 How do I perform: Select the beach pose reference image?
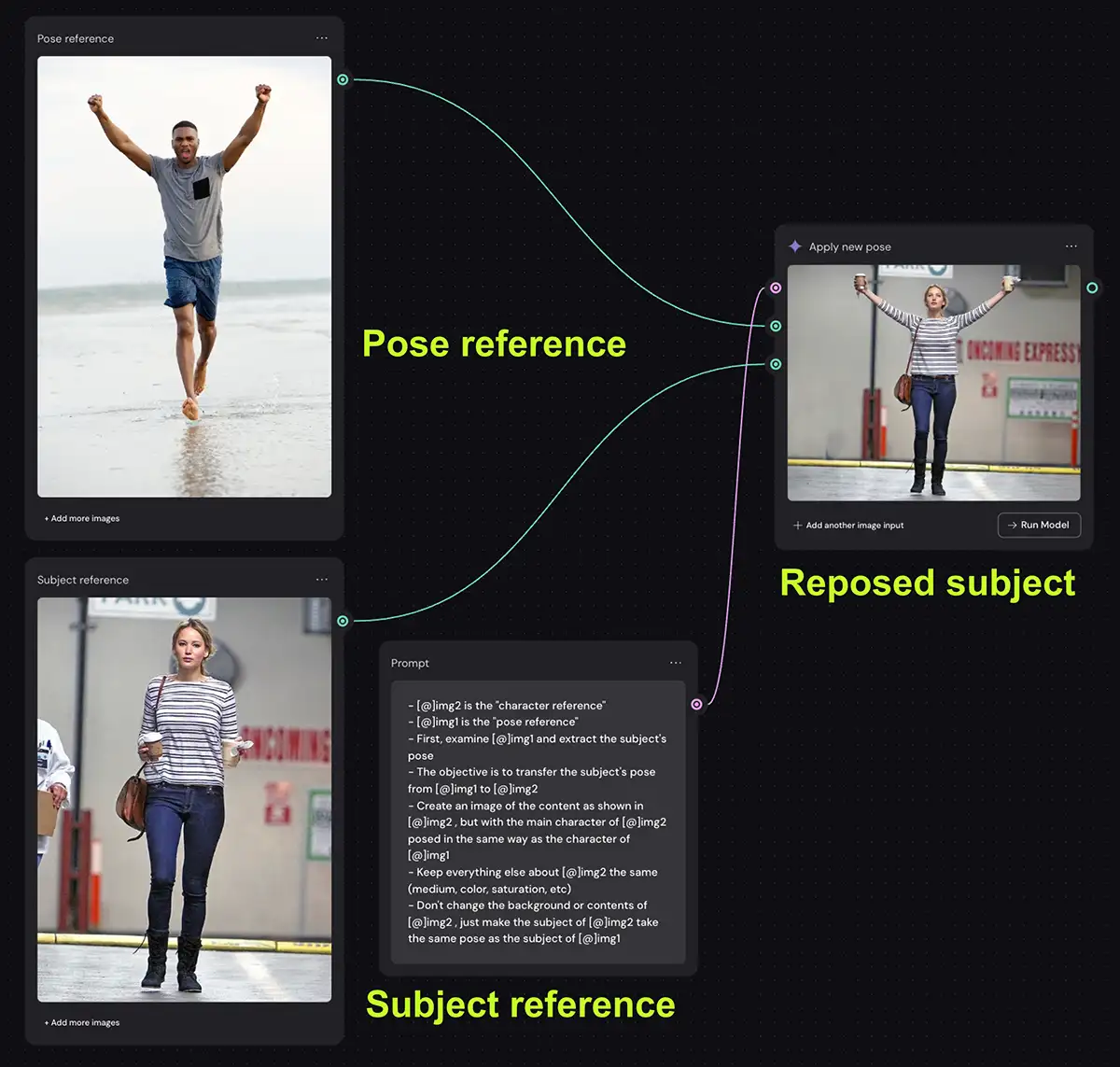pos(184,276)
